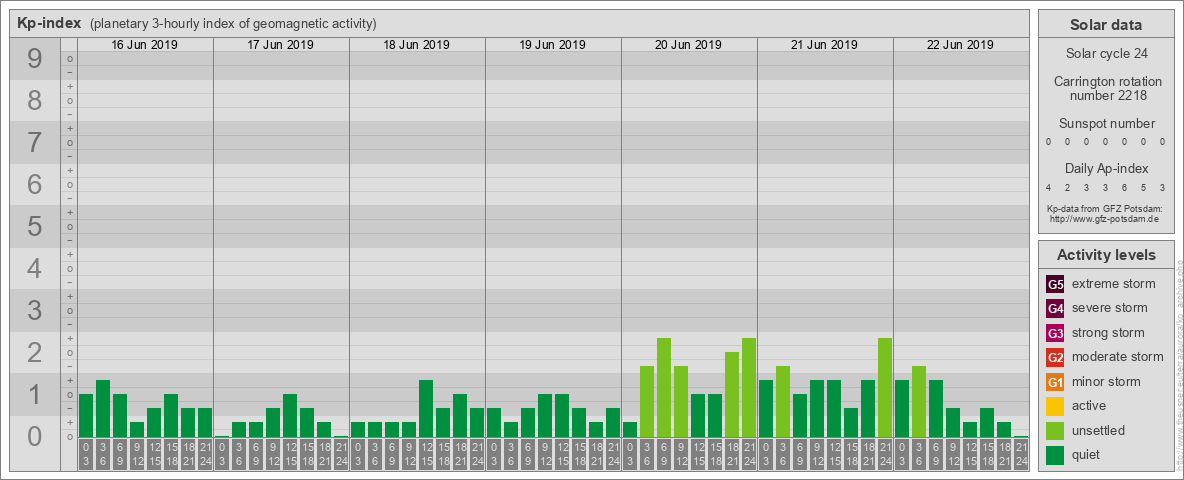Select the dark green quiet swatch
Screen dimensions: 1184x480
tap(1055, 454)
